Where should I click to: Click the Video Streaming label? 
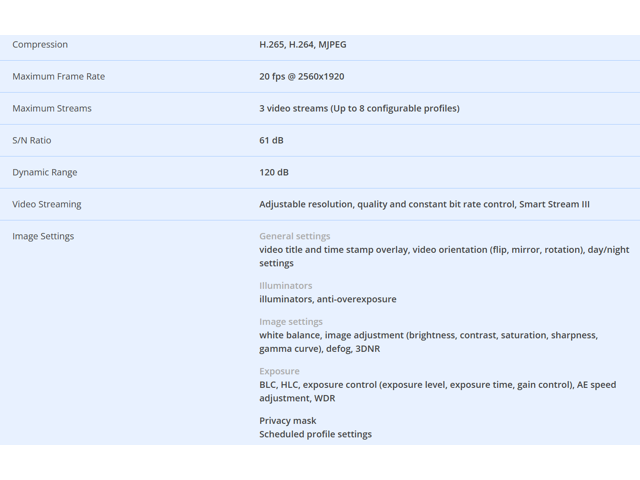click(47, 205)
